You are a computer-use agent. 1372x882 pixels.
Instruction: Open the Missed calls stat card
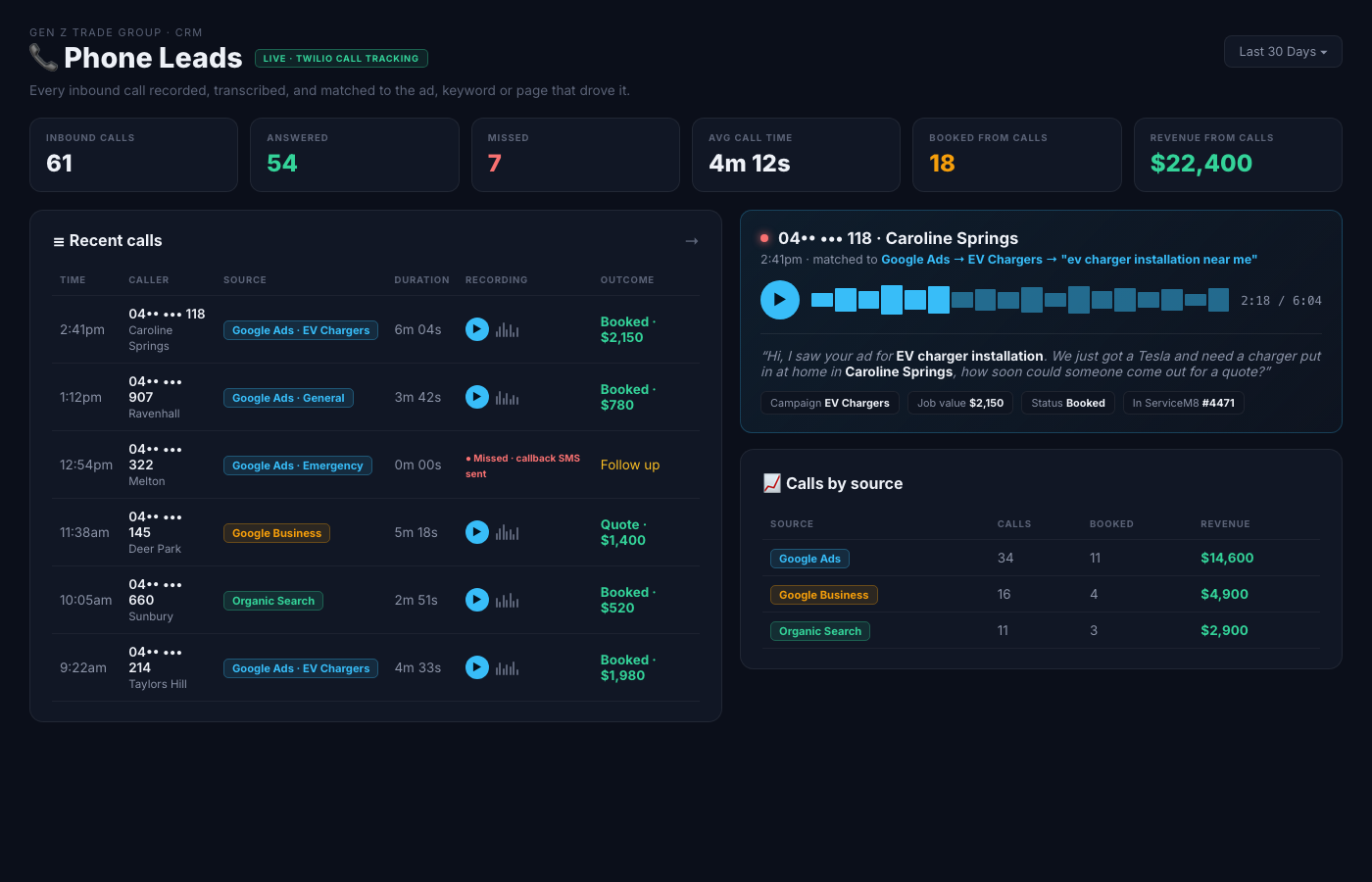[x=575, y=155]
